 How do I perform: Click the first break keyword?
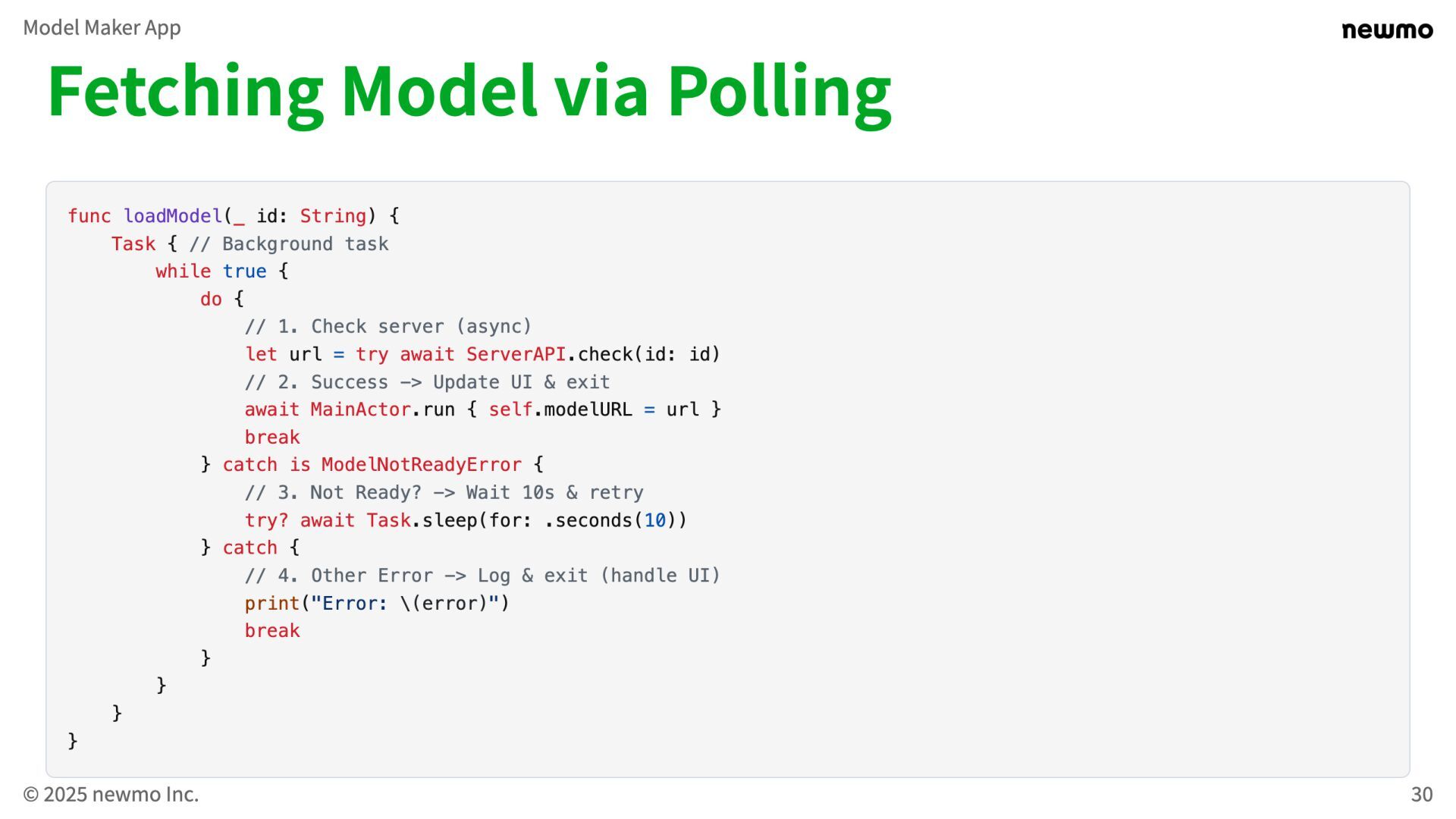click(272, 438)
